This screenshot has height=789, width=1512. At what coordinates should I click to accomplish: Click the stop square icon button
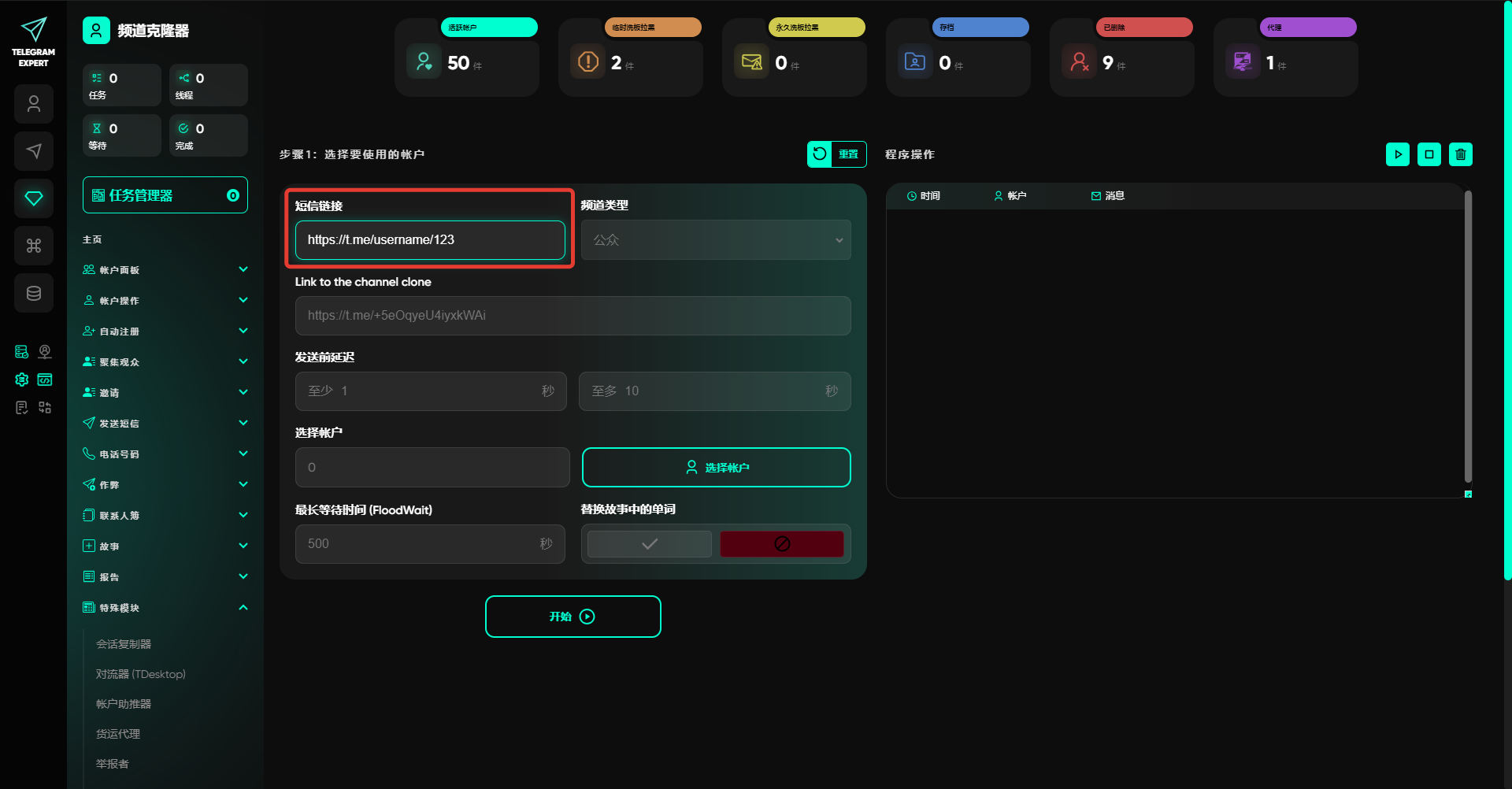1429,154
